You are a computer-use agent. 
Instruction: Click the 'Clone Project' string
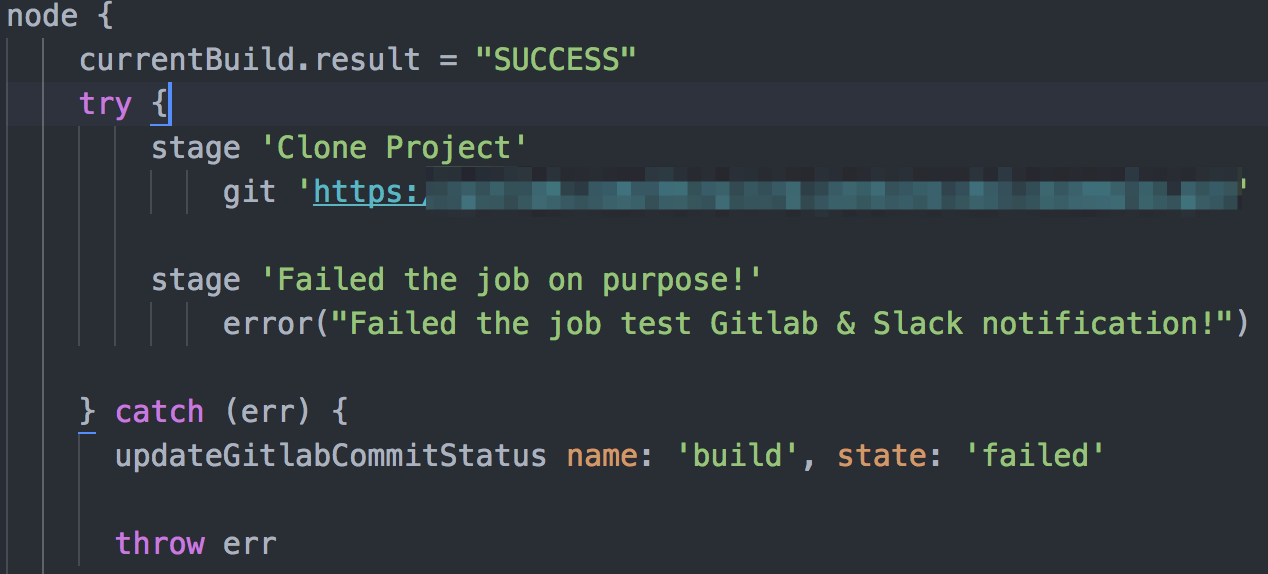(x=394, y=148)
